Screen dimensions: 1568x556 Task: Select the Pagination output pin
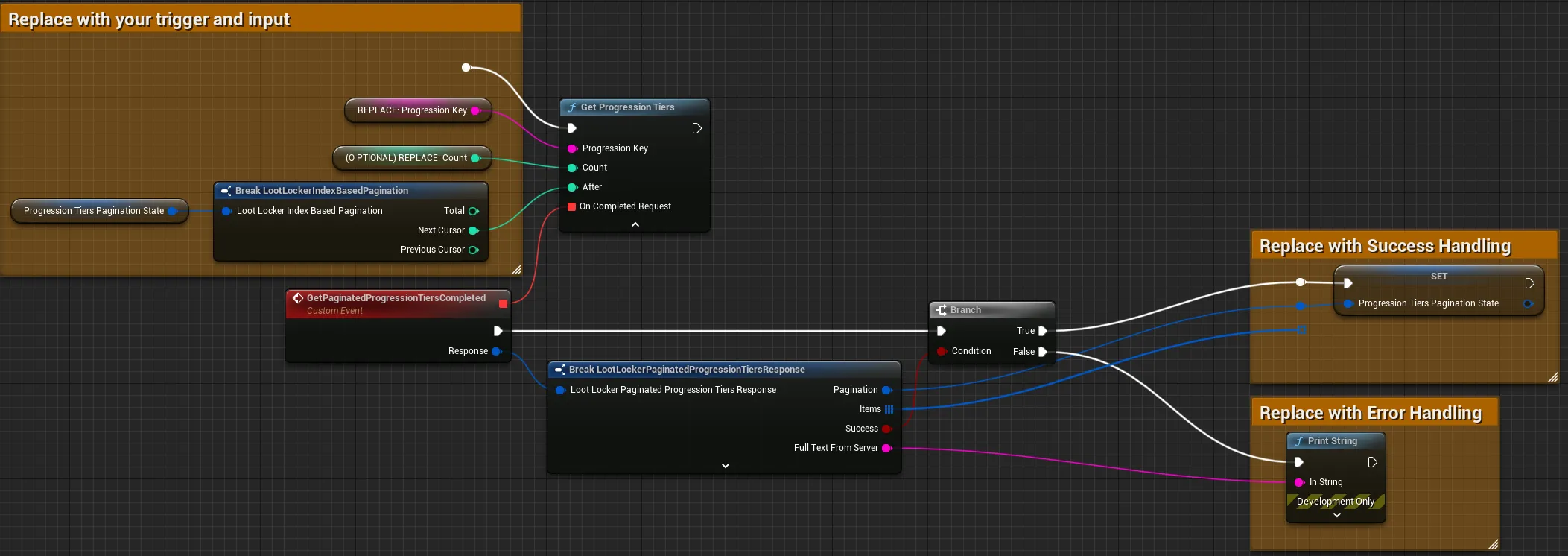point(887,390)
